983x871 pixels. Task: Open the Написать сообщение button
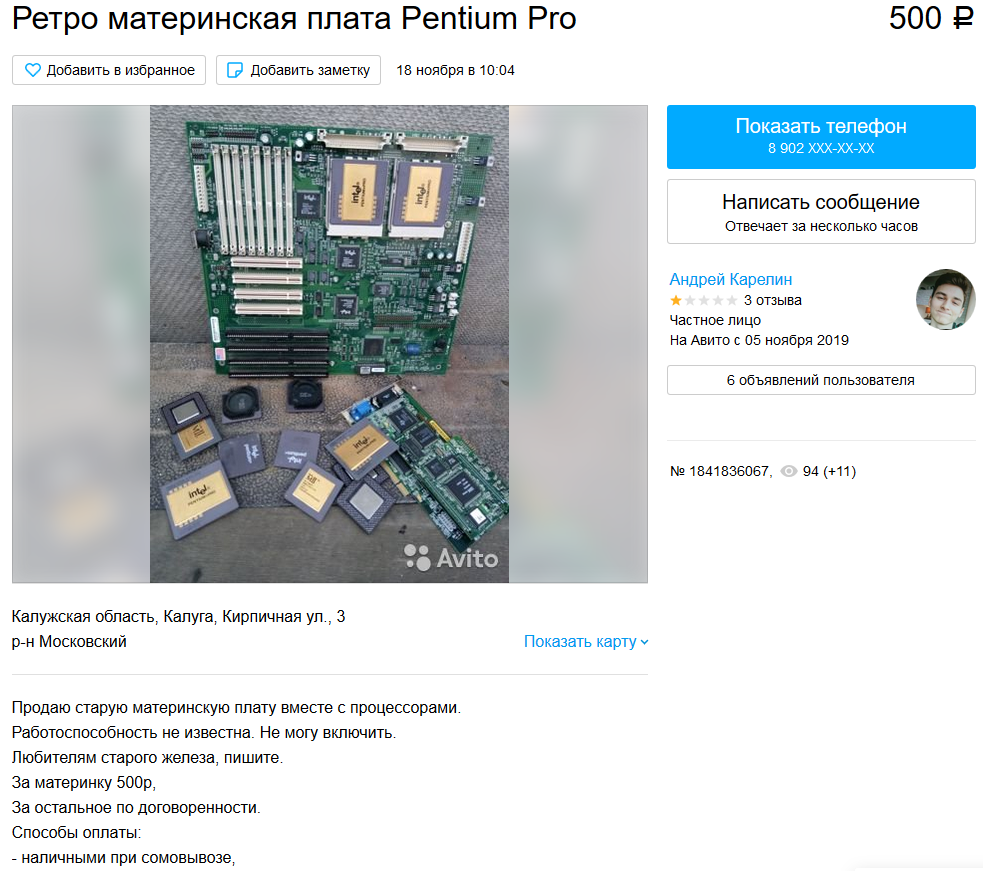(x=821, y=211)
